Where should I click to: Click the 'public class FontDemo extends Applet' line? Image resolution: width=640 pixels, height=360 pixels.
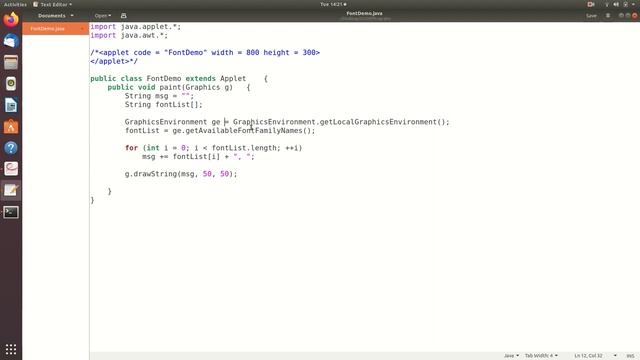coord(179,78)
